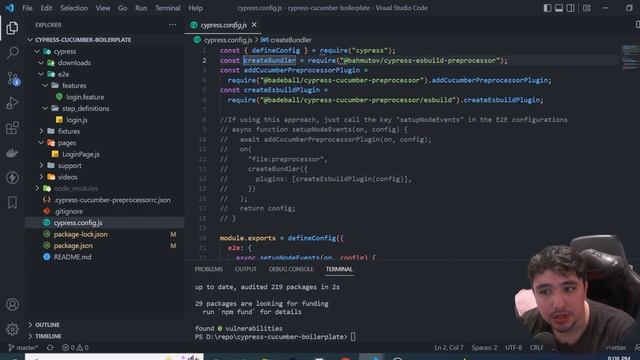640x360 pixels.
Task: Click Spaces: 2 indentation setting
Action: tap(484, 348)
